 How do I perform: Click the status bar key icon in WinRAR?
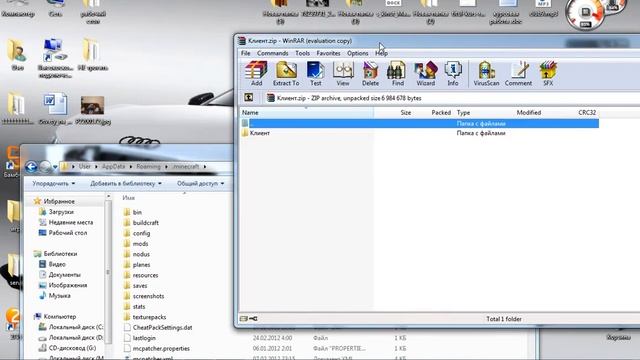click(253, 318)
